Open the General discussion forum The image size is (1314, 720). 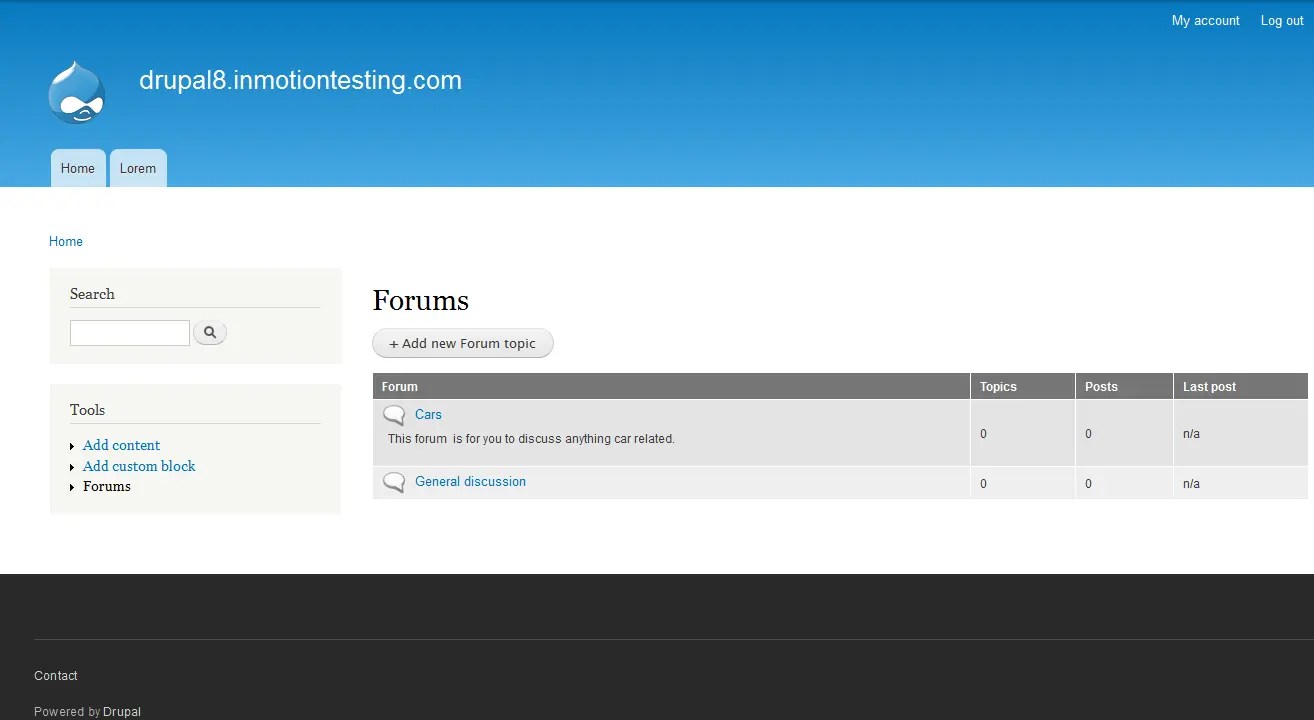tap(470, 481)
